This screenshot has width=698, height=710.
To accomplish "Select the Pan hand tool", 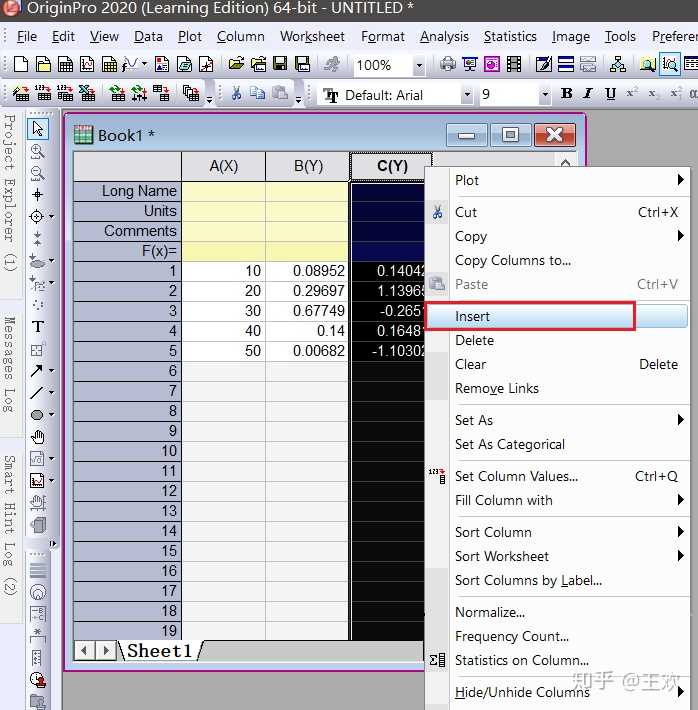I will tap(38, 437).
